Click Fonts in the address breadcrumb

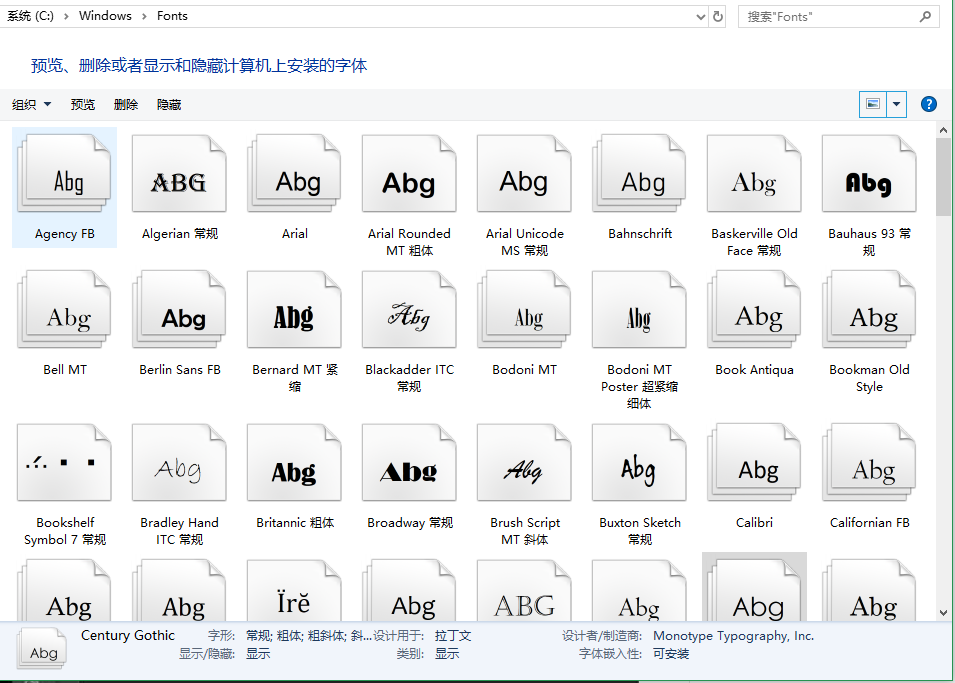pos(172,16)
